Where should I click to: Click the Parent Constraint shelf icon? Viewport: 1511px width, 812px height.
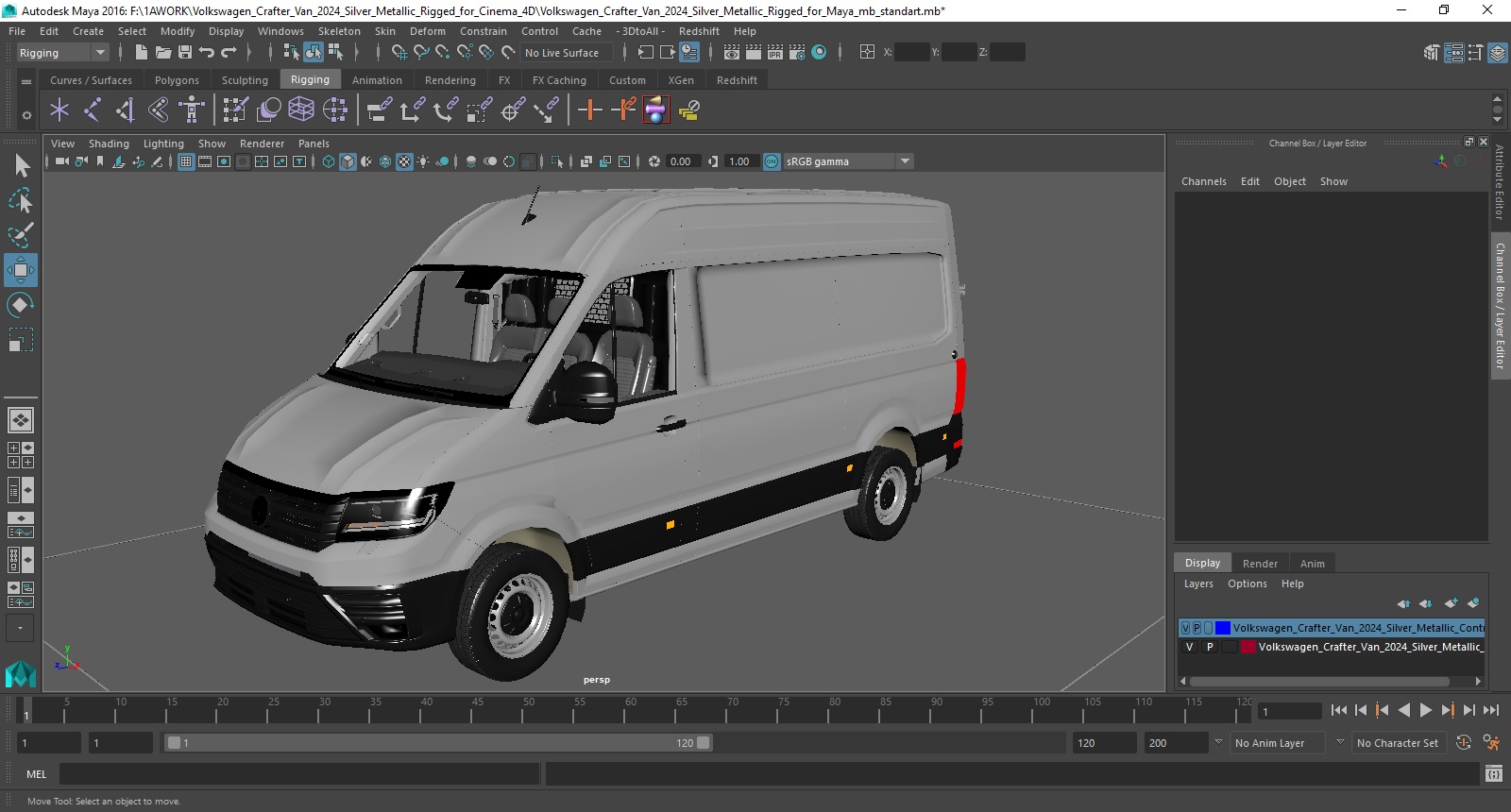[381, 110]
